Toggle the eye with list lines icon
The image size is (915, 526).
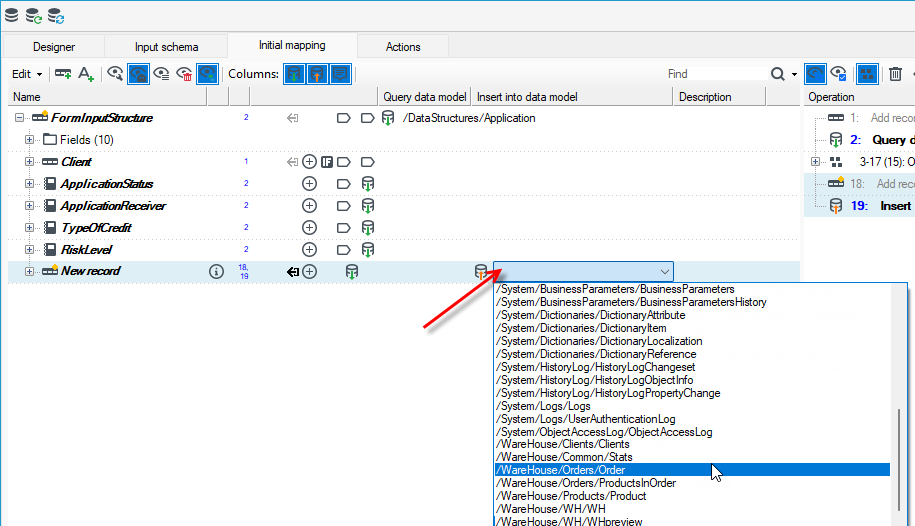[161, 74]
